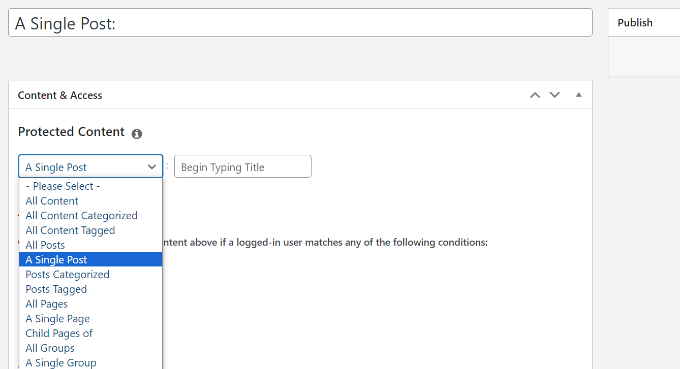Select All Pages option
Viewport: 680px width, 369px height.
coord(91,304)
